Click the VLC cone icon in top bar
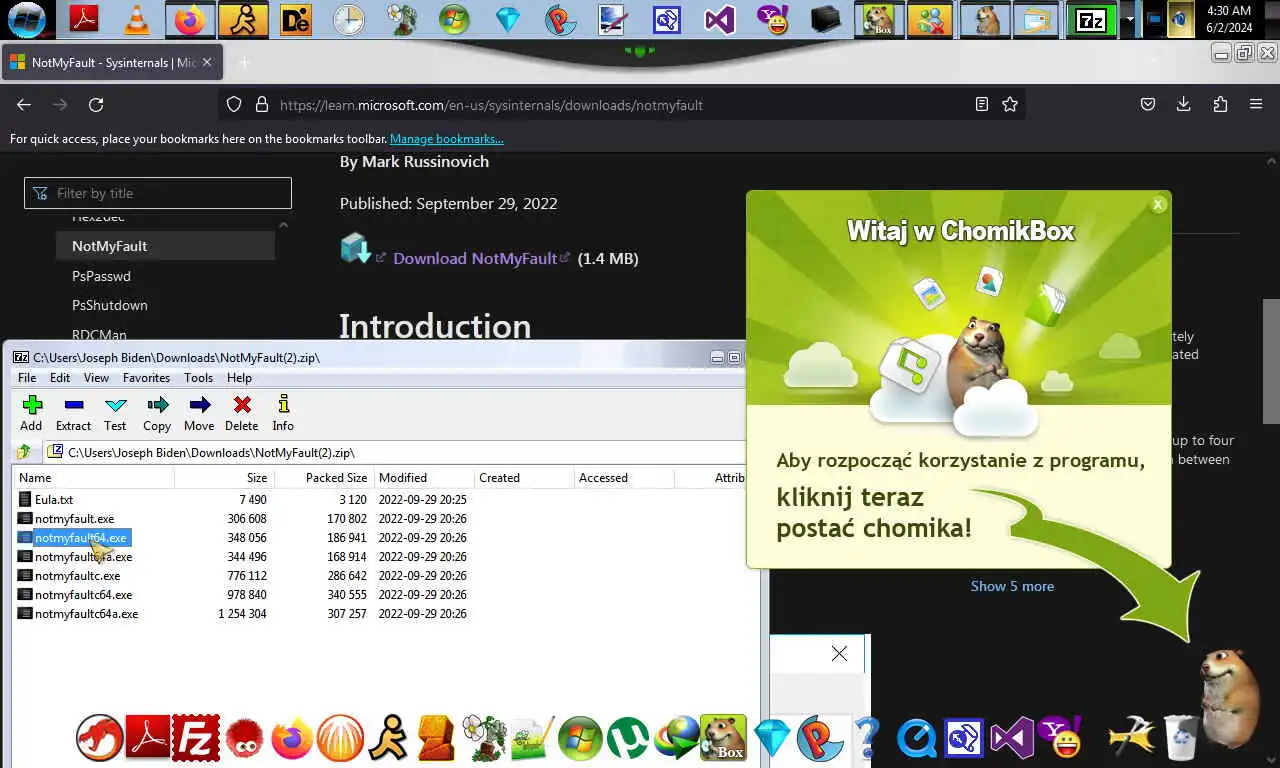Screen dimensions: 1280x768 coord(135,19)
